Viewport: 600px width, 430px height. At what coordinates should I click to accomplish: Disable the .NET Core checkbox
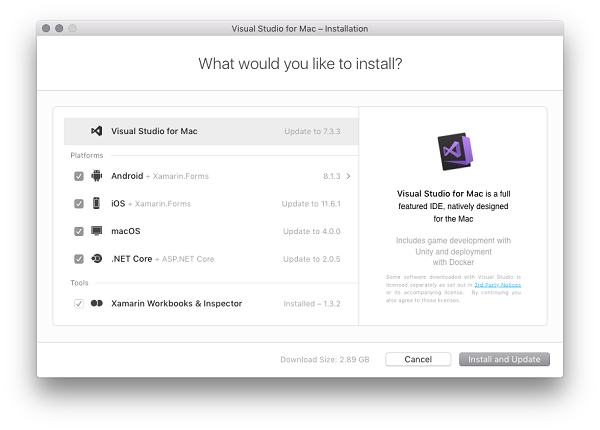coord(79,259)
